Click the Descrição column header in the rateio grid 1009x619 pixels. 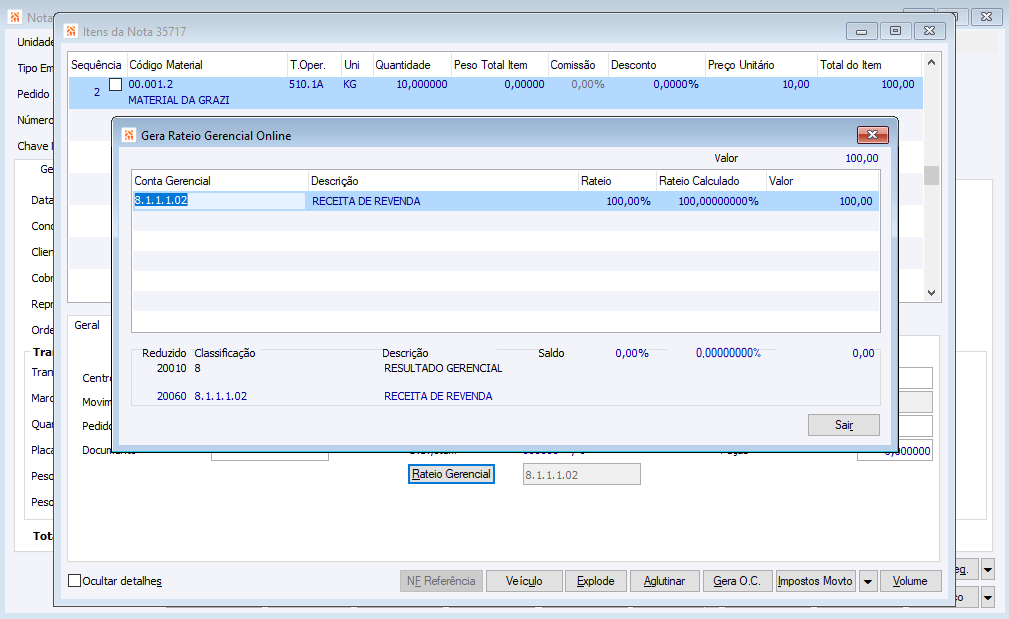443,181
